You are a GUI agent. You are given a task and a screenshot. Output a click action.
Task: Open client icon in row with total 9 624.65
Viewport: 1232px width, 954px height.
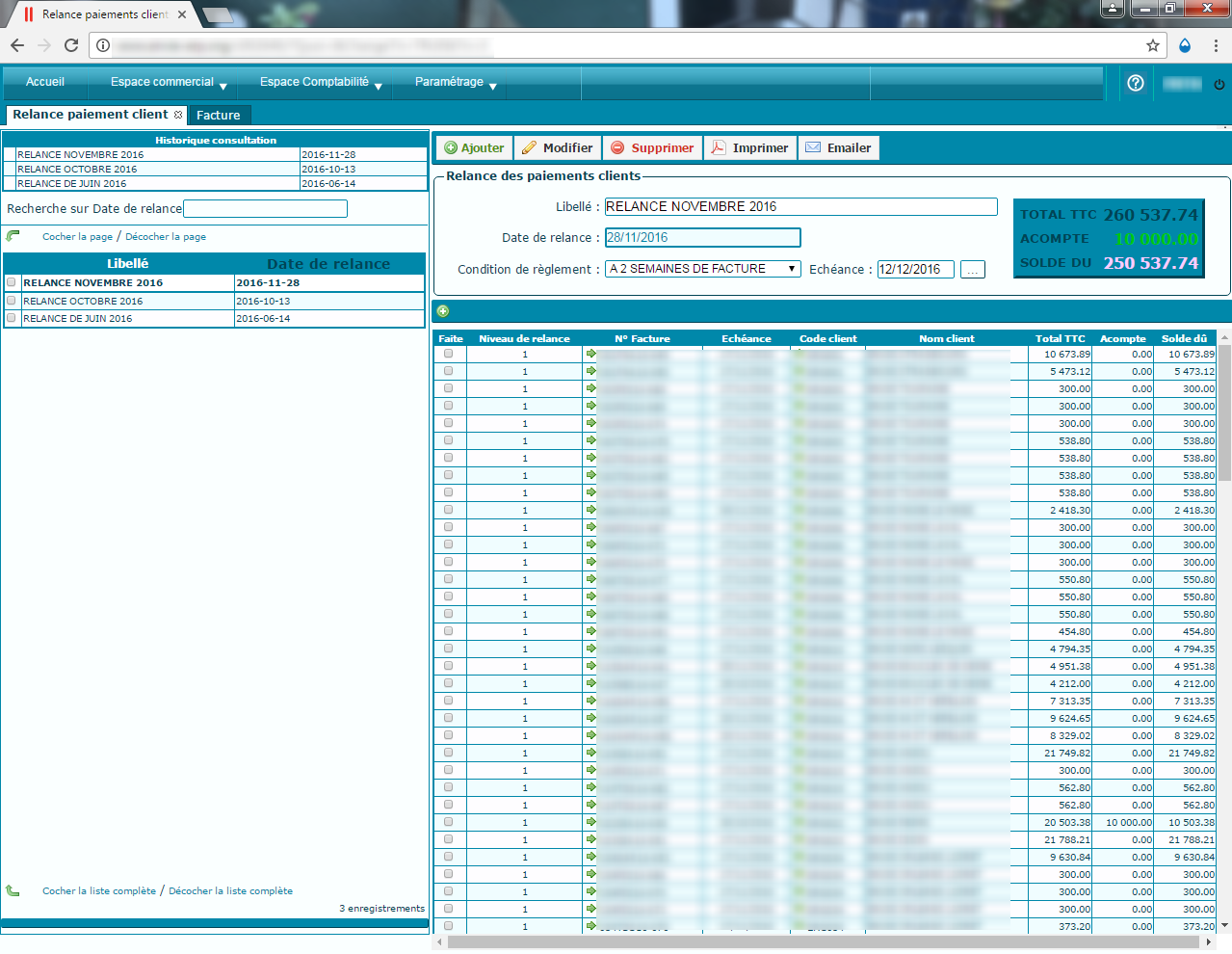click(x=799, y=718)
